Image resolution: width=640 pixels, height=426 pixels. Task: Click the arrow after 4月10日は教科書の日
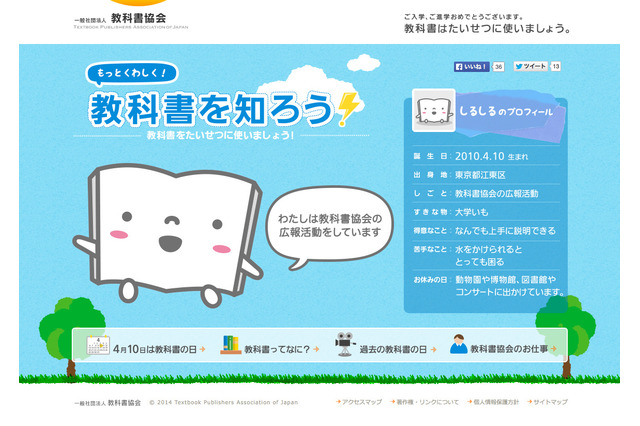point(202,349)
